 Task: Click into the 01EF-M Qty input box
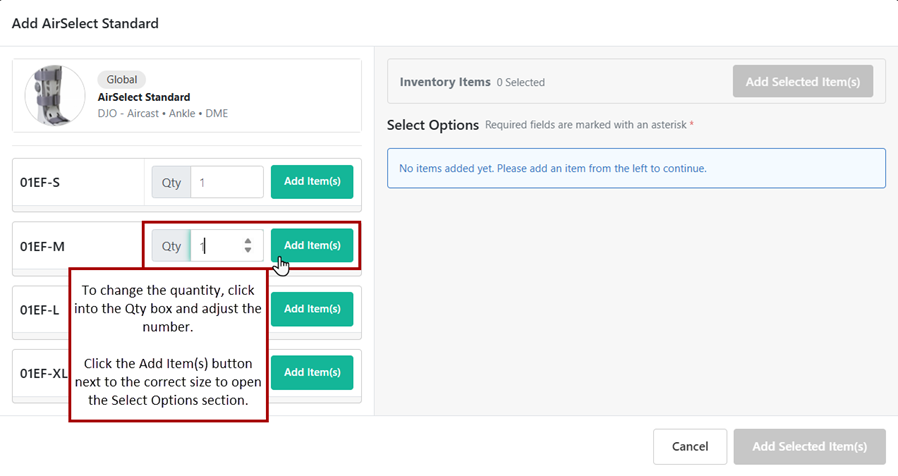point(218,246)
